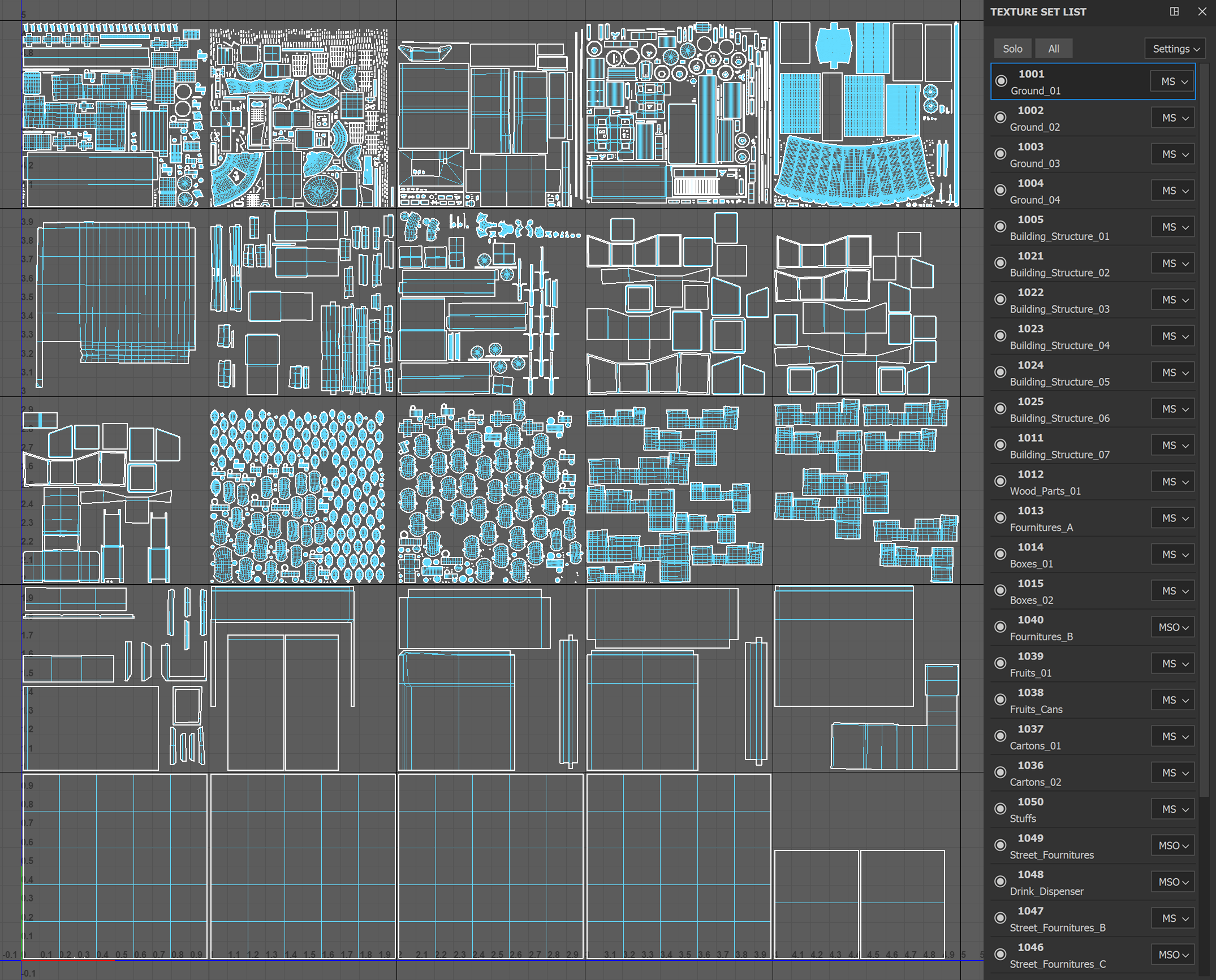Hide the Building_Structure_01 texture set
The height and width of the screenshot is (980, 1216).
point(1001,227)
